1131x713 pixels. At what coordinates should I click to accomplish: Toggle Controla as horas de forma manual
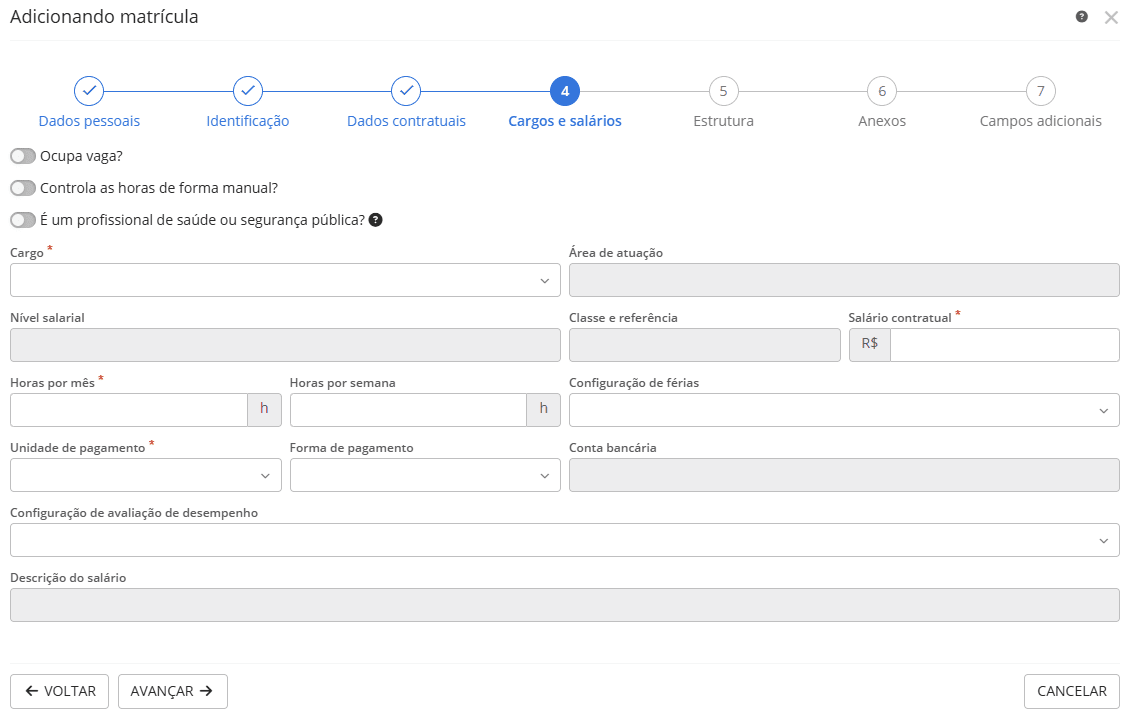tap(23, 188)
